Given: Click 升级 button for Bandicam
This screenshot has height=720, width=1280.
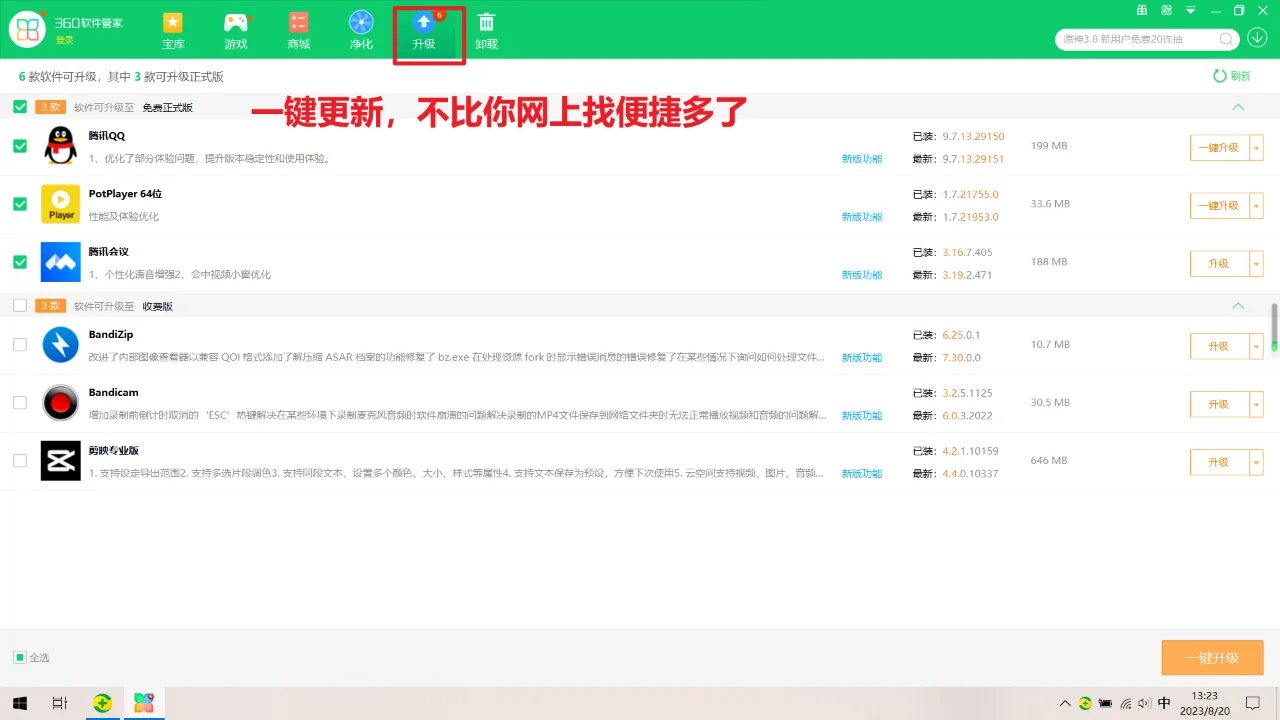Looking at the screenshot, I should 1219,405.
